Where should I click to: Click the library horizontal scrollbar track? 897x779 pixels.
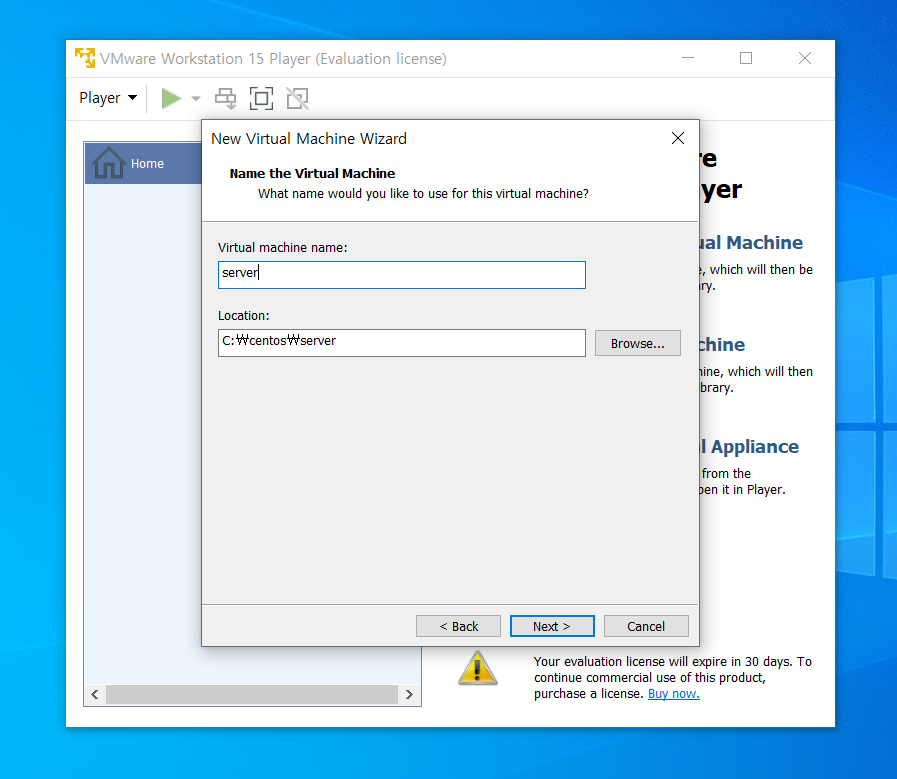tap(252, 694)
